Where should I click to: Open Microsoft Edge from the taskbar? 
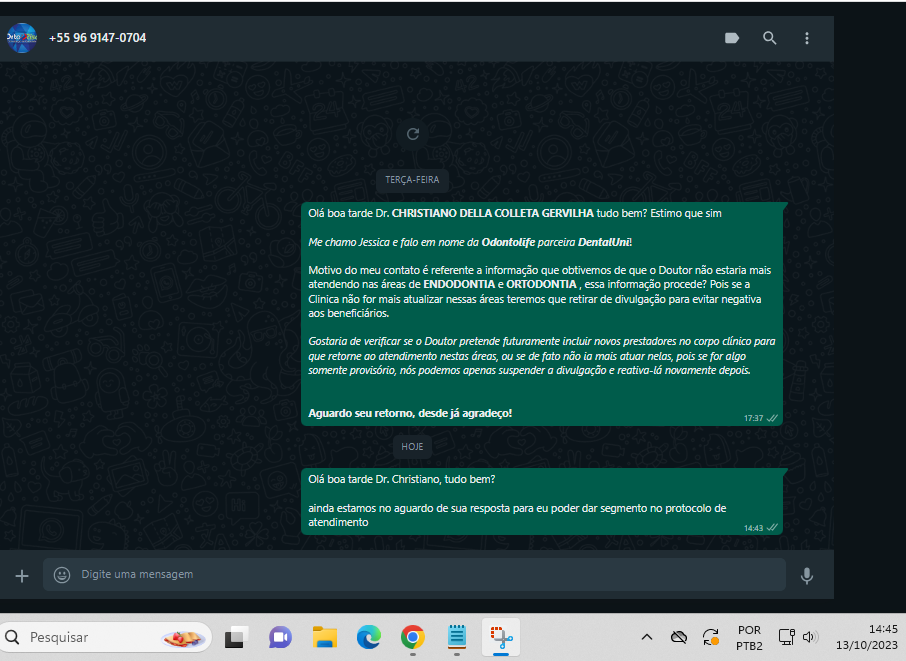[x=369, y=637]
